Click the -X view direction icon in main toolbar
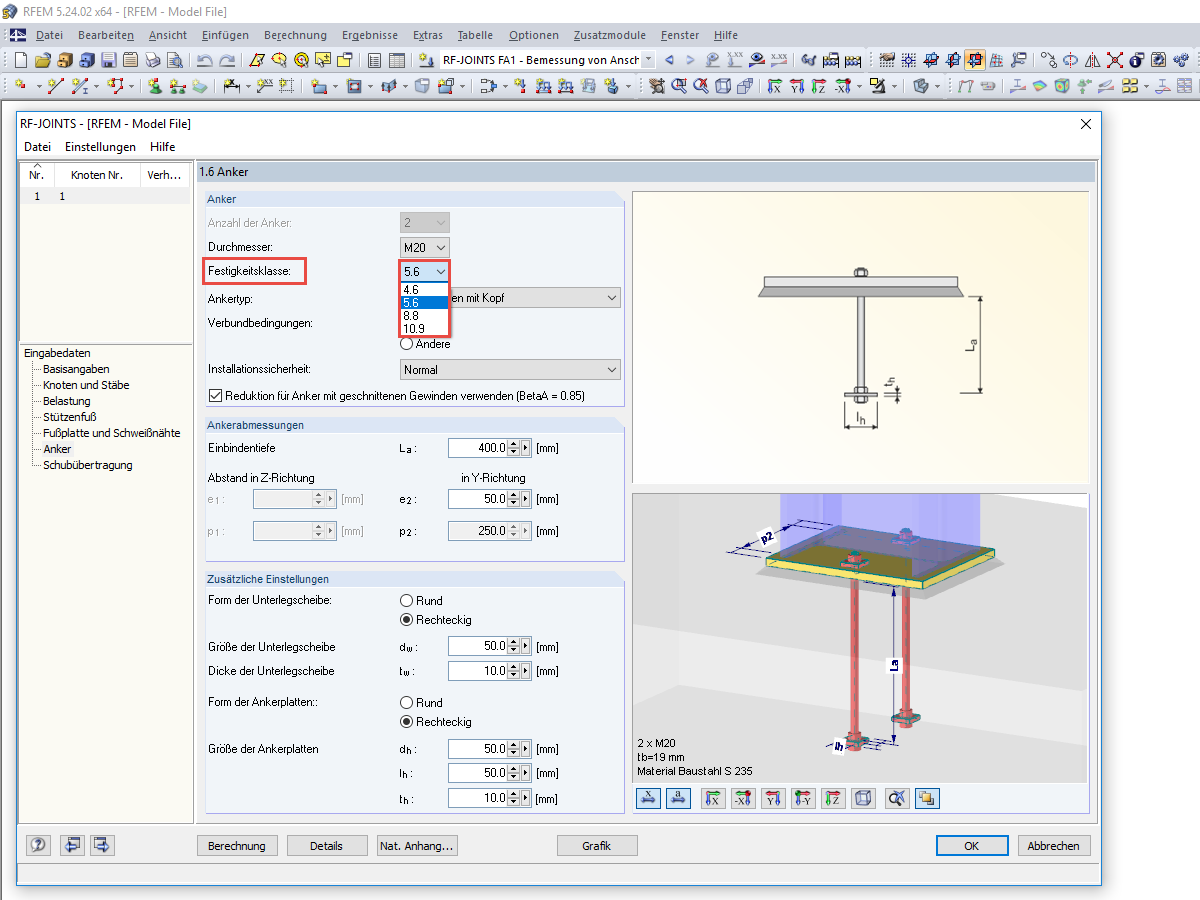1200x900 pixels. (843, 86)
